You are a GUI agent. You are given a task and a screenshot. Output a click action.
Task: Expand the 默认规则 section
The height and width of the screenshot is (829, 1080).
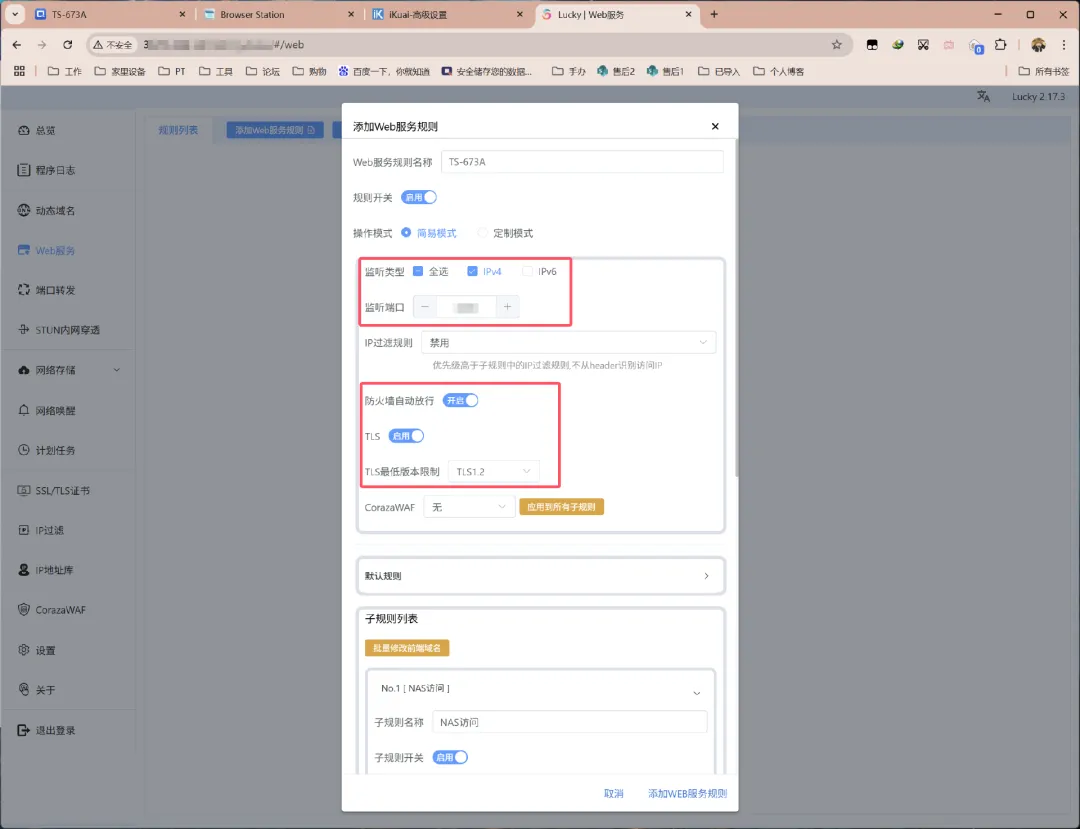tap(540, 576)
